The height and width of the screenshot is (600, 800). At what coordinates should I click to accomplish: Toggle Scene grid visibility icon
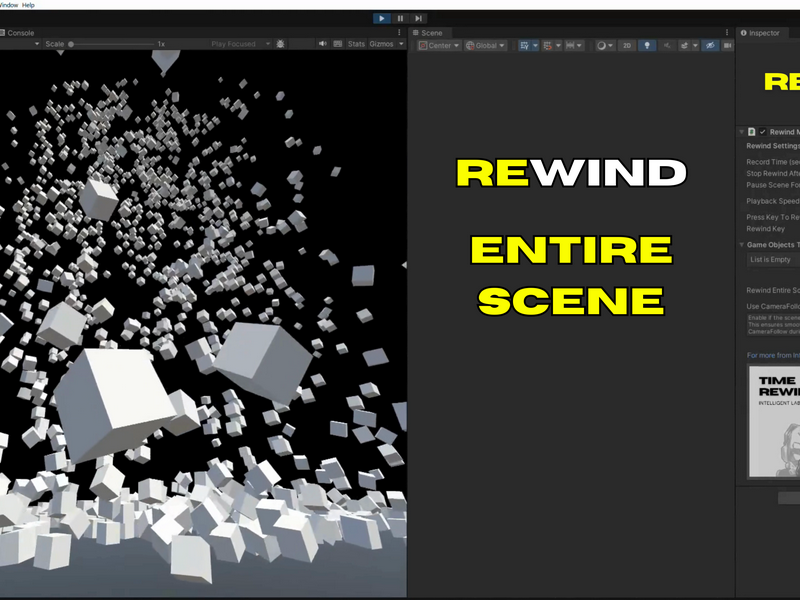[524, 45]
